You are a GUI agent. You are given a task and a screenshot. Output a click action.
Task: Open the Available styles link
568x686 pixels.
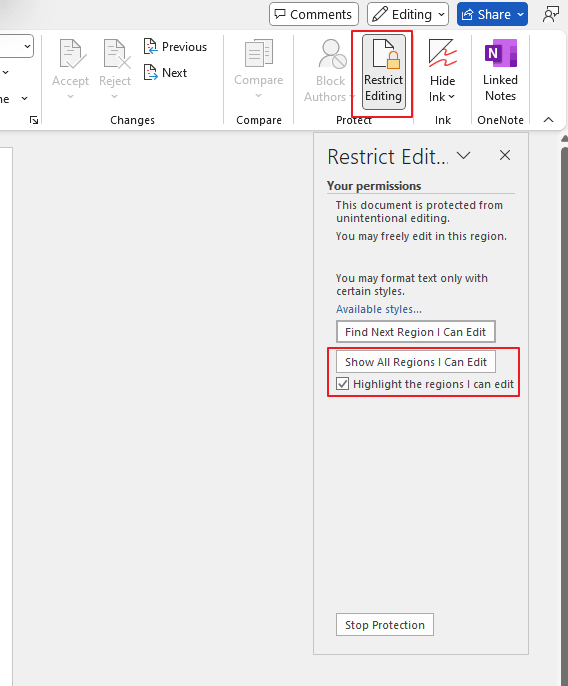coord(379,309)
